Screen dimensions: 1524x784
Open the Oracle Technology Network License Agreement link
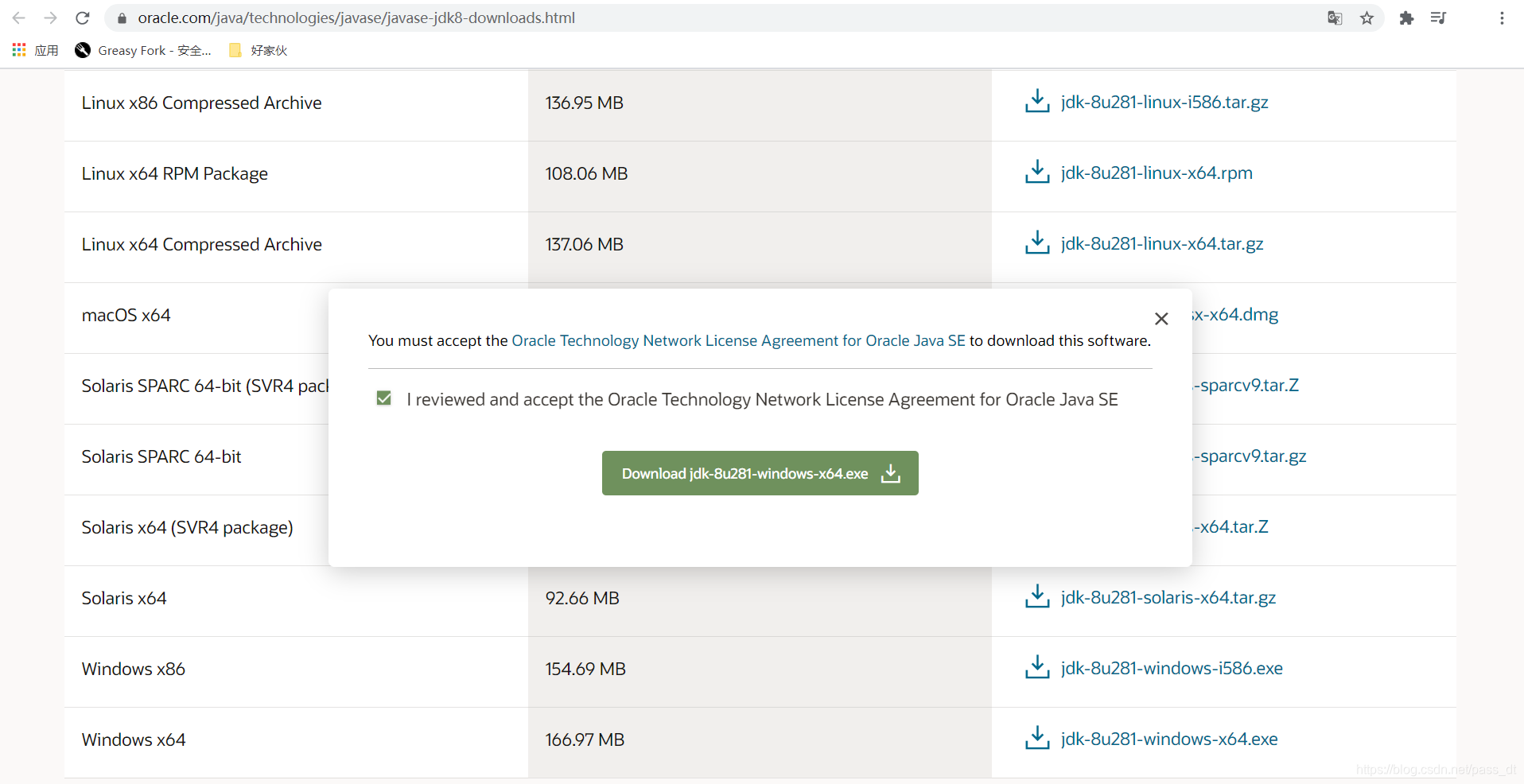(x=738, y=340)
